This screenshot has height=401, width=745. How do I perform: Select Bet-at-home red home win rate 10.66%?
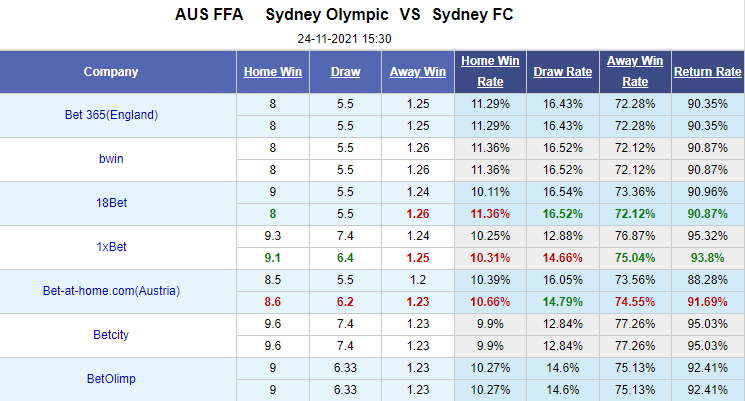click(490, 302)
